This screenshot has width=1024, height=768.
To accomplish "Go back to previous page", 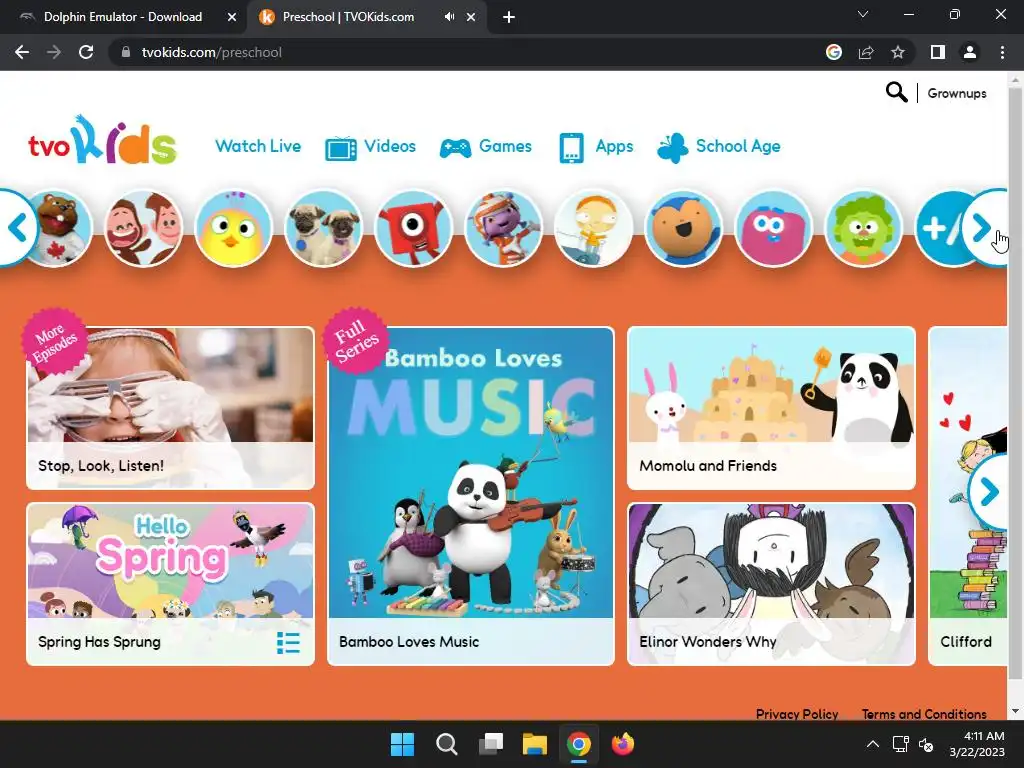I will click(22, 52).
